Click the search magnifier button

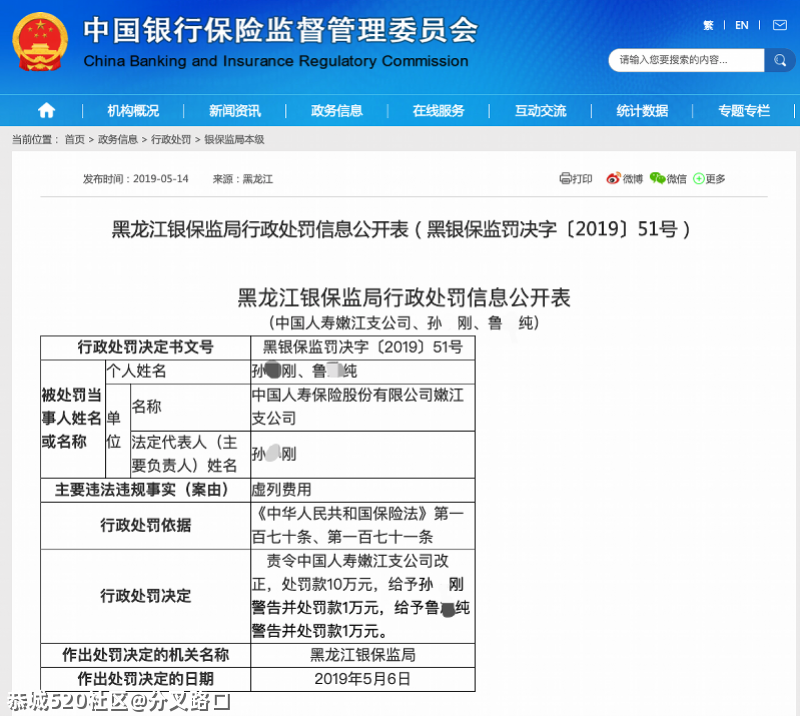tap(780, 60)
